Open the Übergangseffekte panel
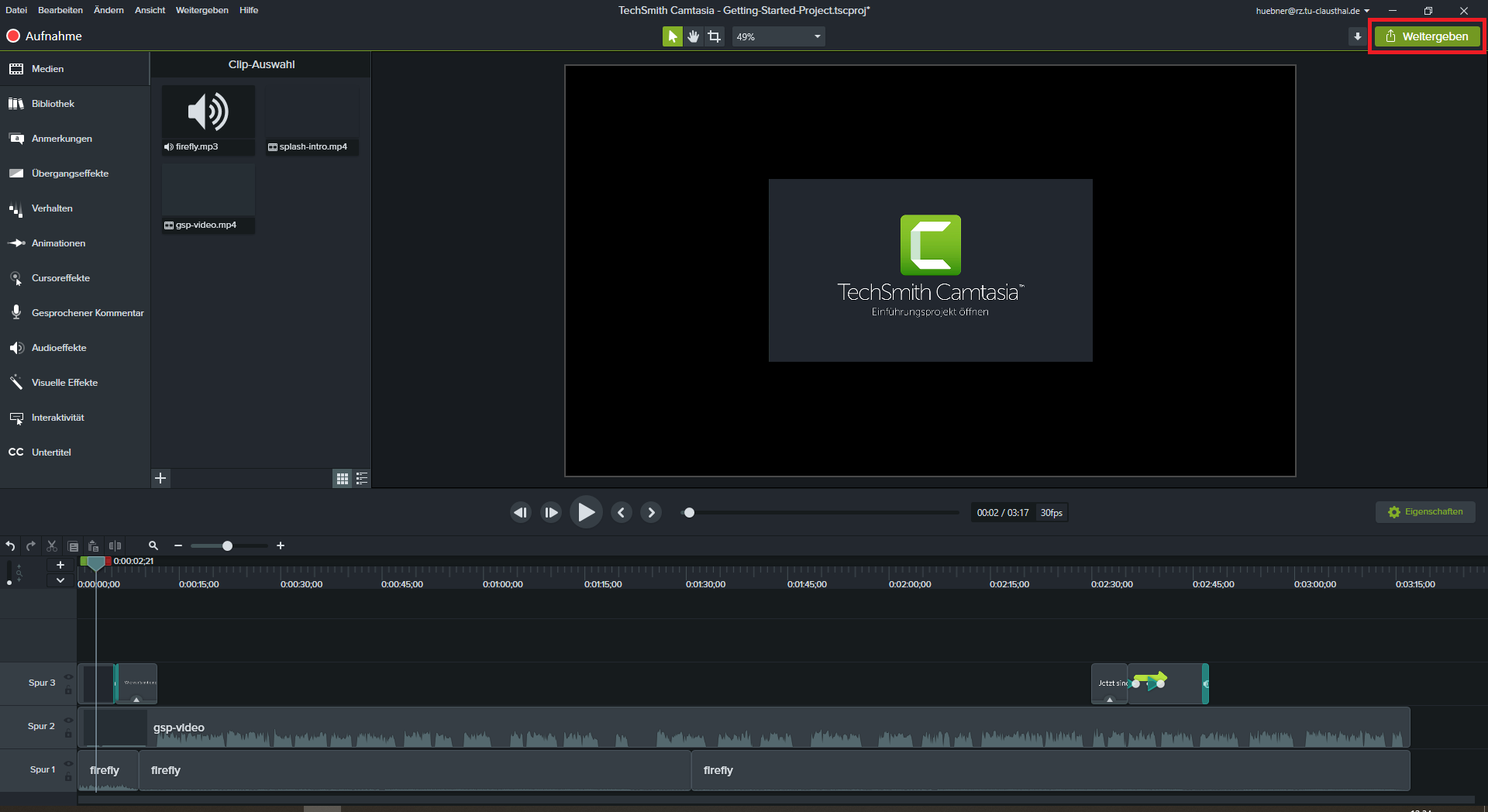The width and height of the screenshot is (1488, 812). [70, 174]
